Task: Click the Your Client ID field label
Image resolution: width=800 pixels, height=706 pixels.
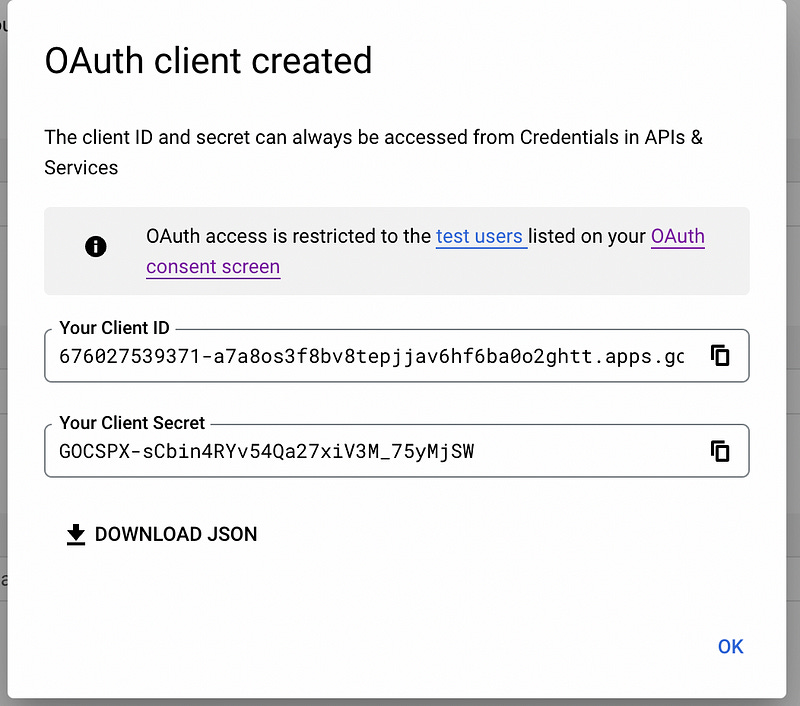Action: (113, 327)
